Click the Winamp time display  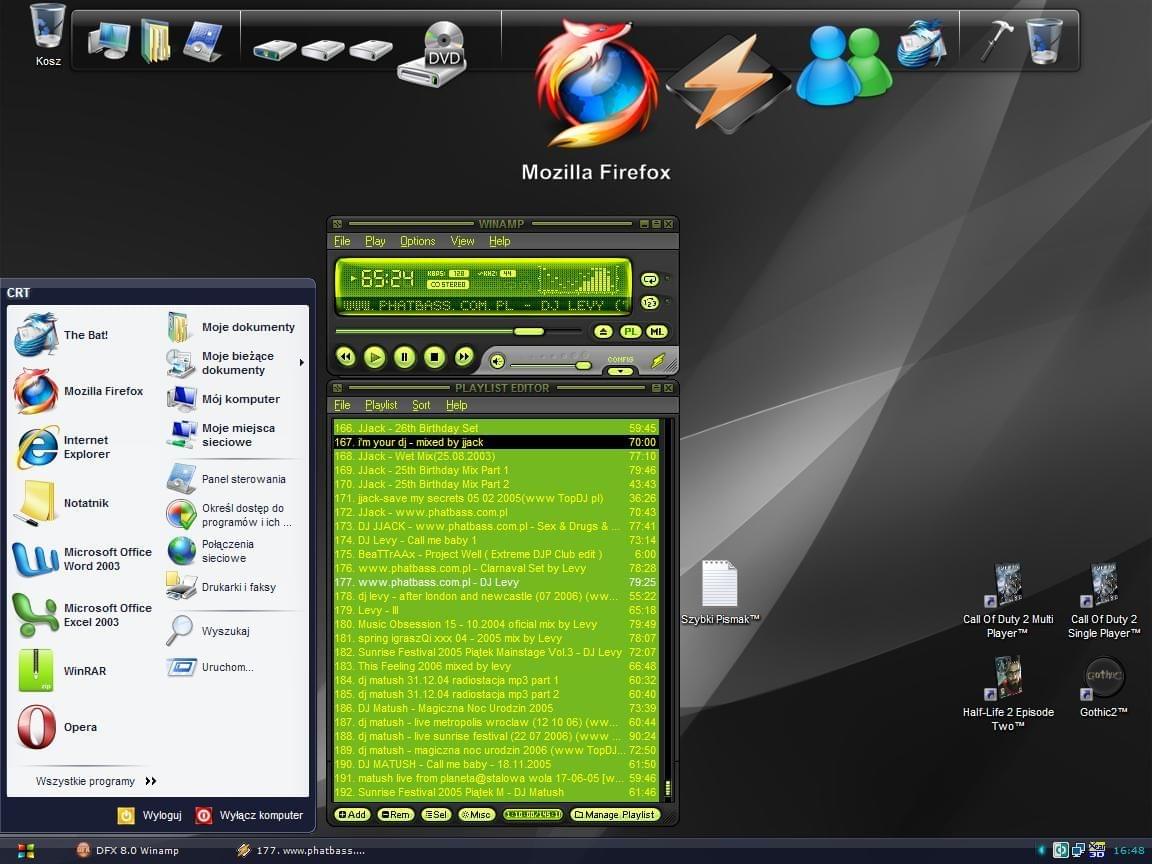click(387, 279)
